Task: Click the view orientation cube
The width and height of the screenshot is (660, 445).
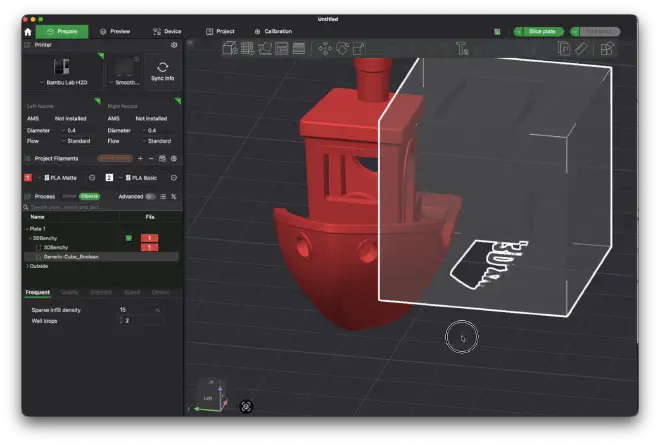Action: point(213,395)
